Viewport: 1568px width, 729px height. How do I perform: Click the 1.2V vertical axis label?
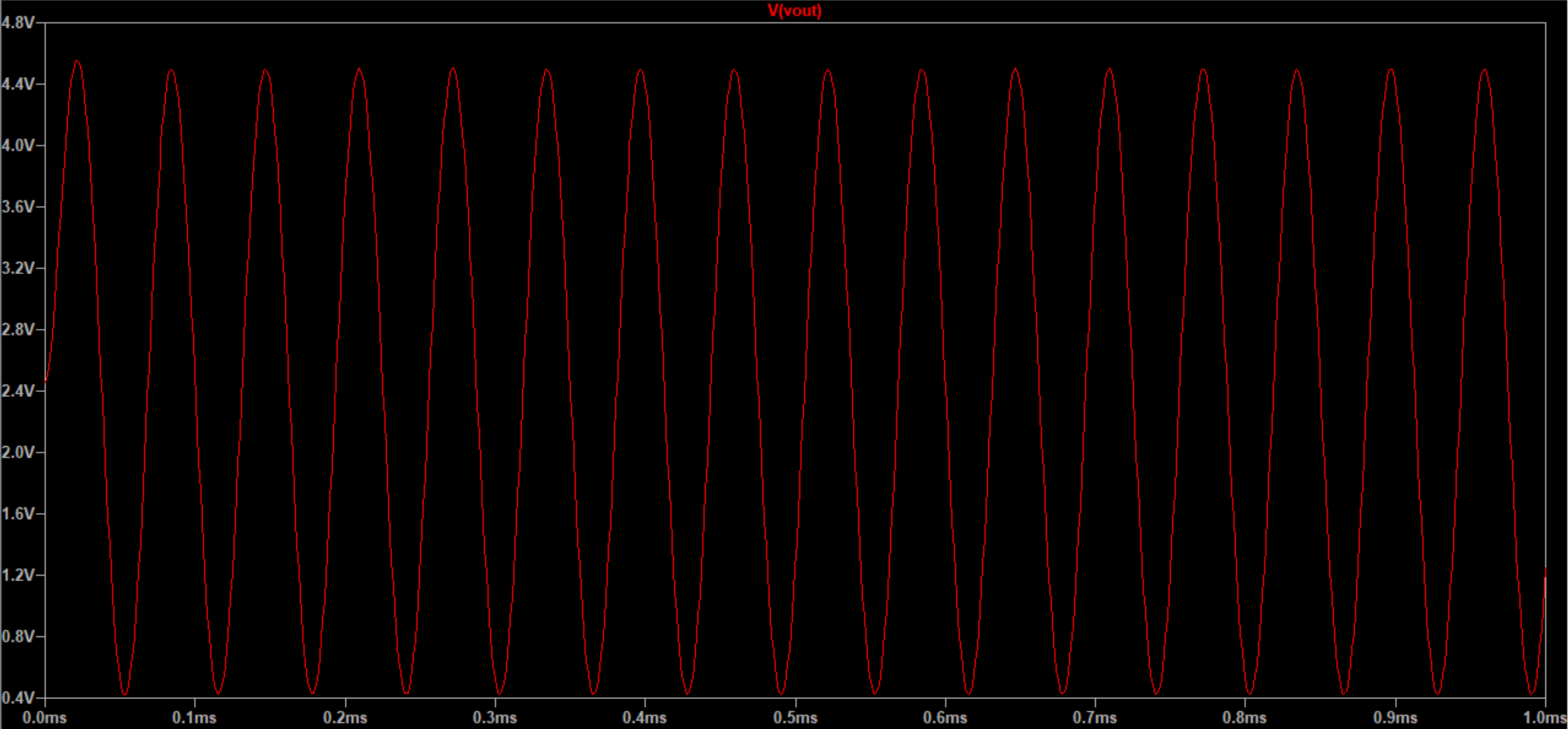[18, 575]
